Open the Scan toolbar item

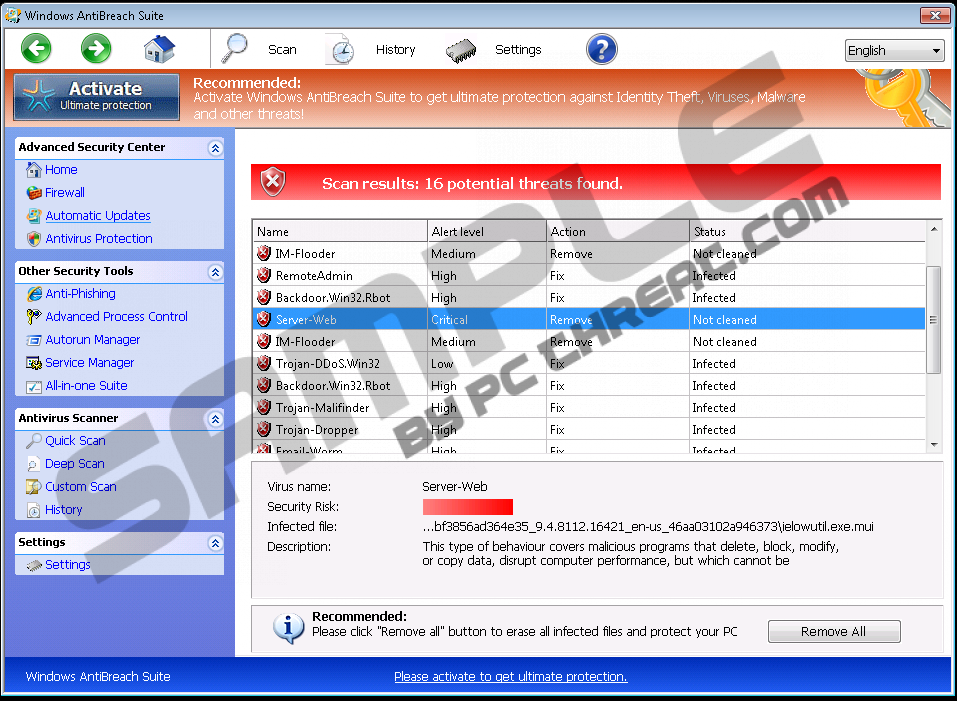point(282,49)
